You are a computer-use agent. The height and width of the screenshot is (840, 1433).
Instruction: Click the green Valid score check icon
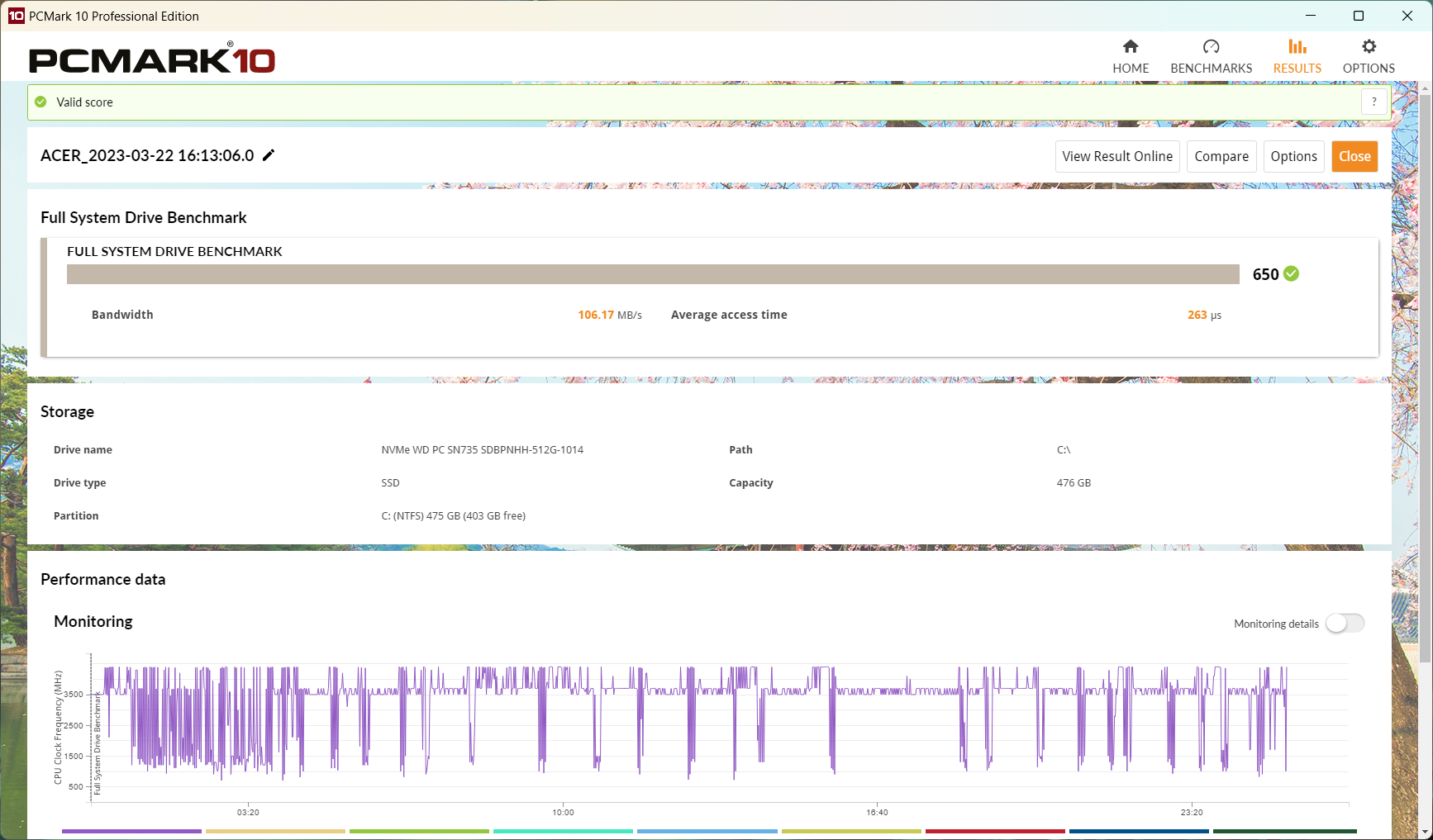point(40,102)
